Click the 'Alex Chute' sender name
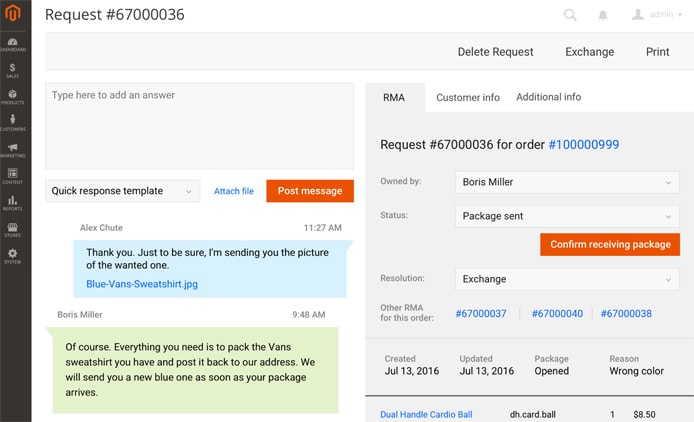694x422 pixels. click(x=101, y=228)
